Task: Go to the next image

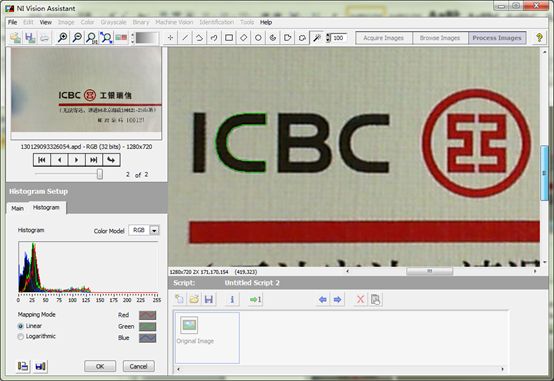Action: click(76, 160)
